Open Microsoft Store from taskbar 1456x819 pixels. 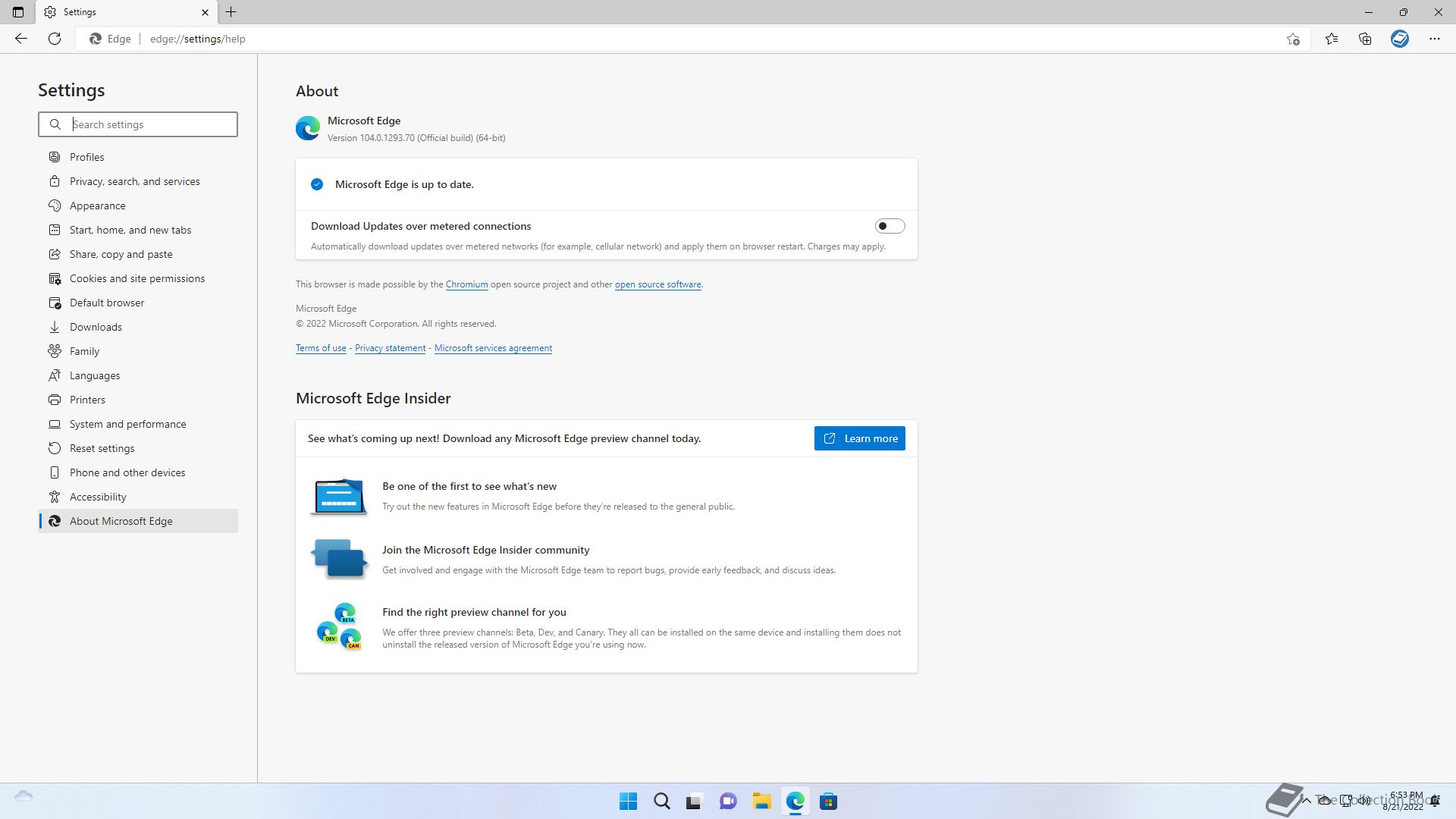(x=828, y=802)
